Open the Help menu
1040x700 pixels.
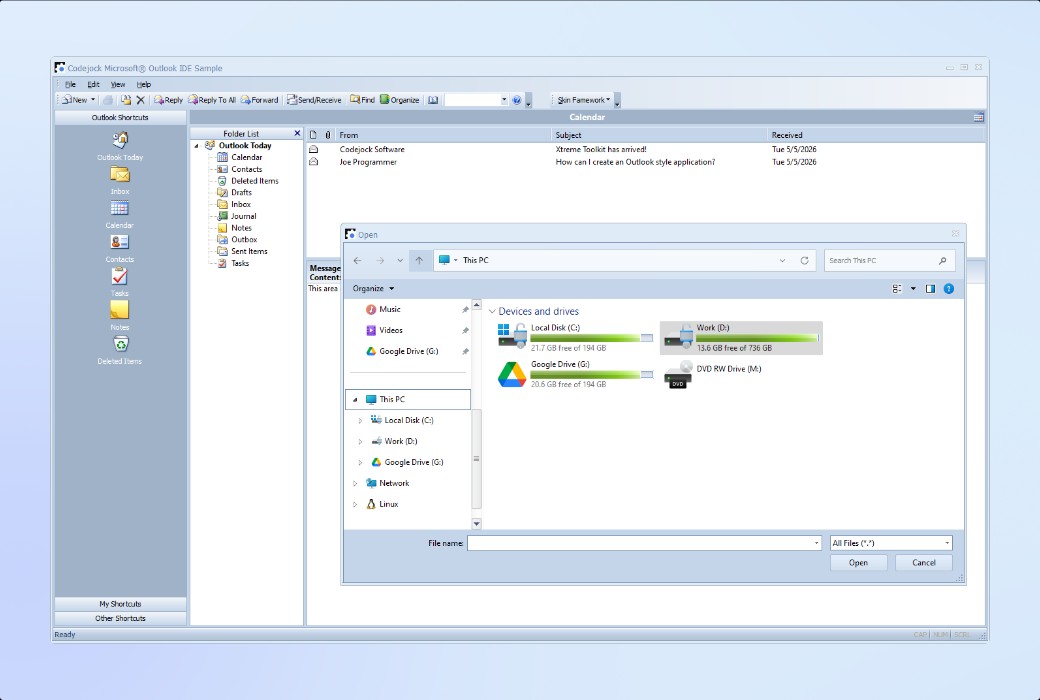tap(144, 84)
